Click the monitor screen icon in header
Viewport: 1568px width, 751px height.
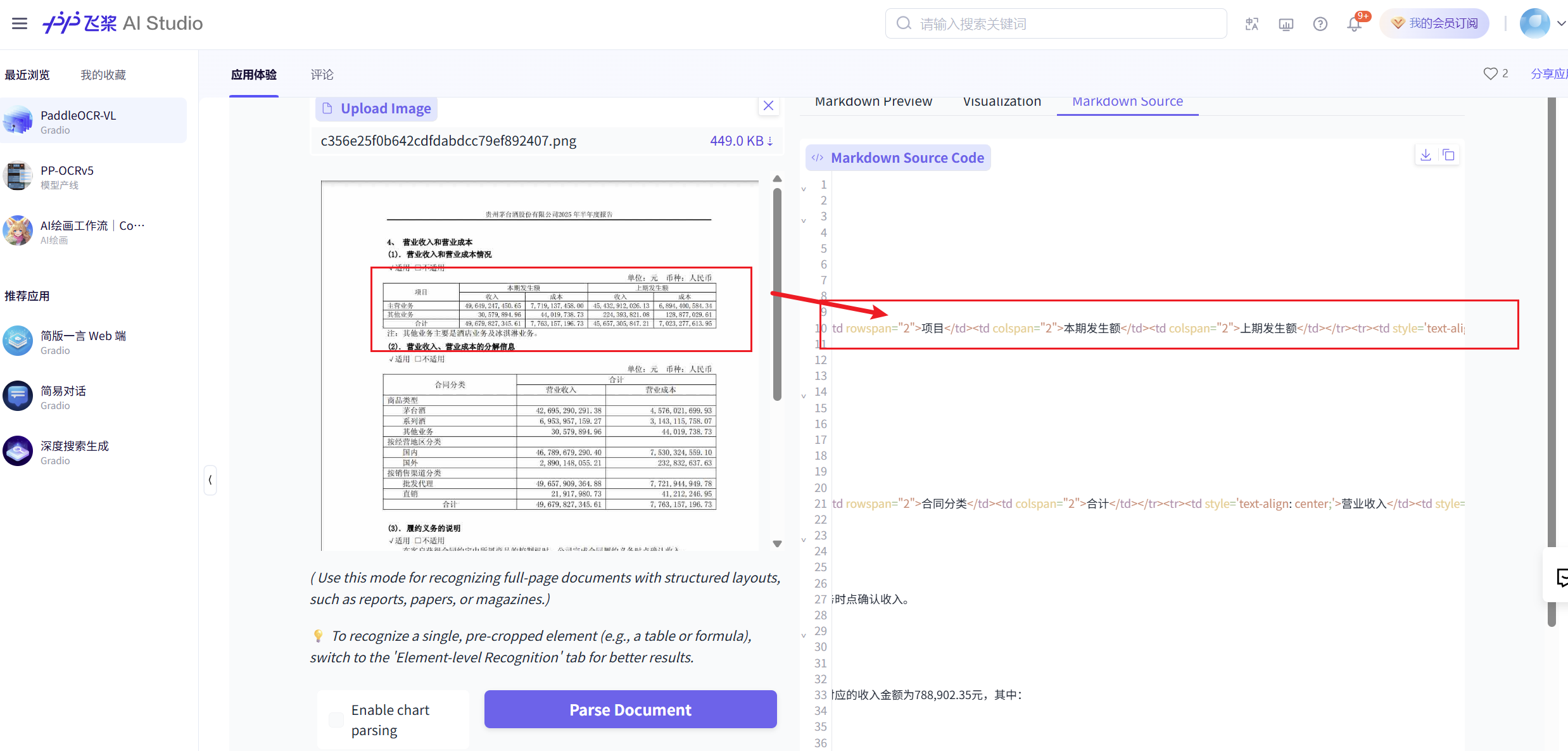[1286, 24]
